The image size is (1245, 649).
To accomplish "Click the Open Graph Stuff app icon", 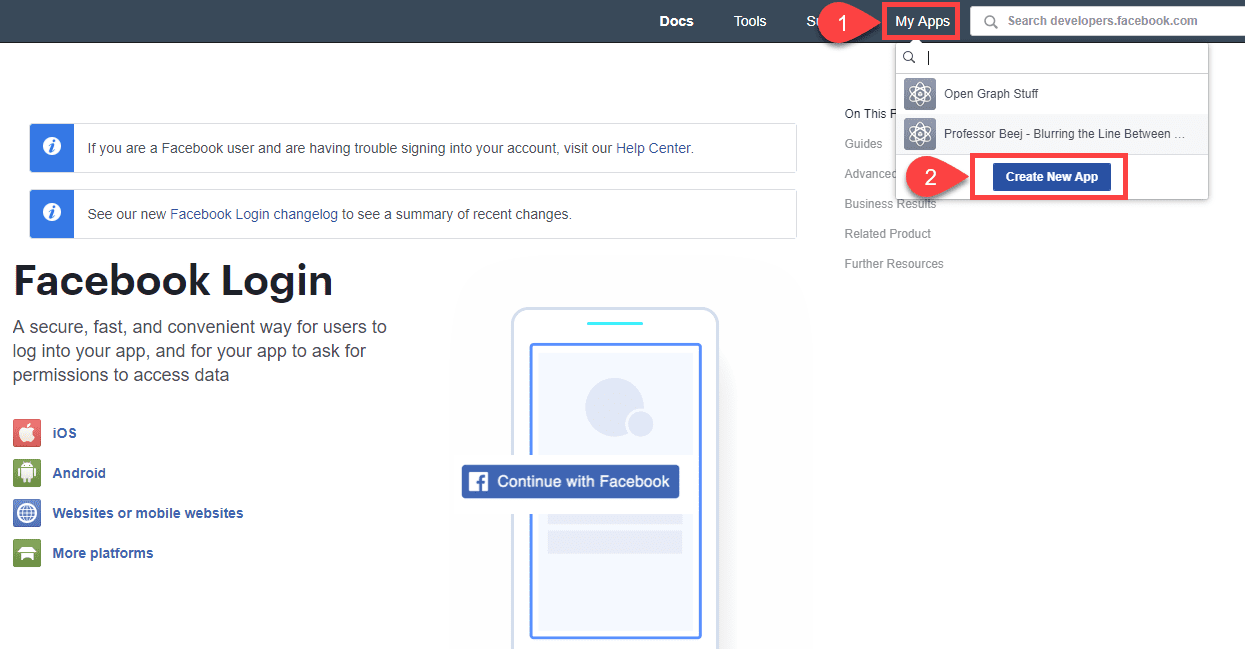I will [x=919, y=93].
